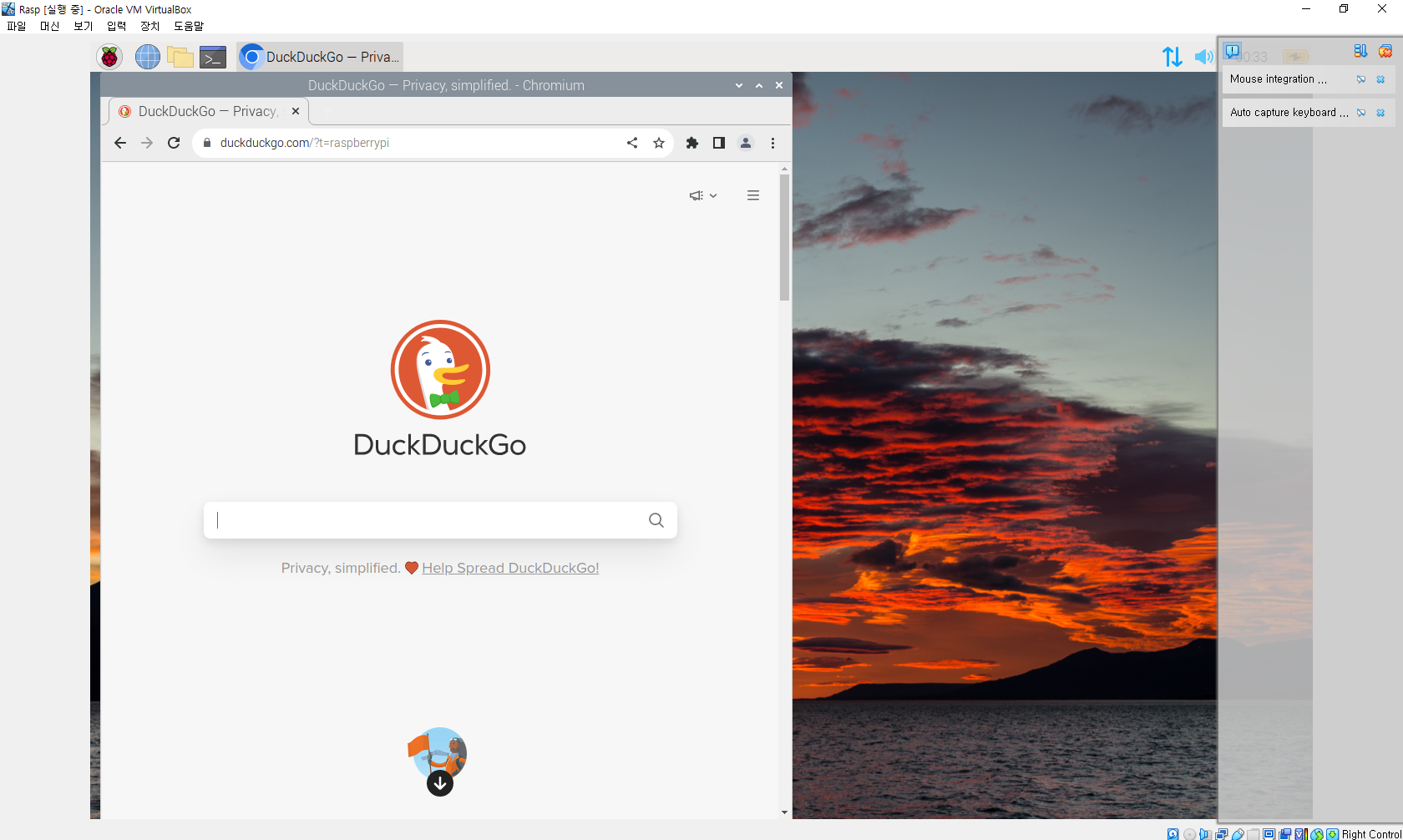Click the shared folders status icon
1403x840 pixels.
click(x=1254, y=834)
